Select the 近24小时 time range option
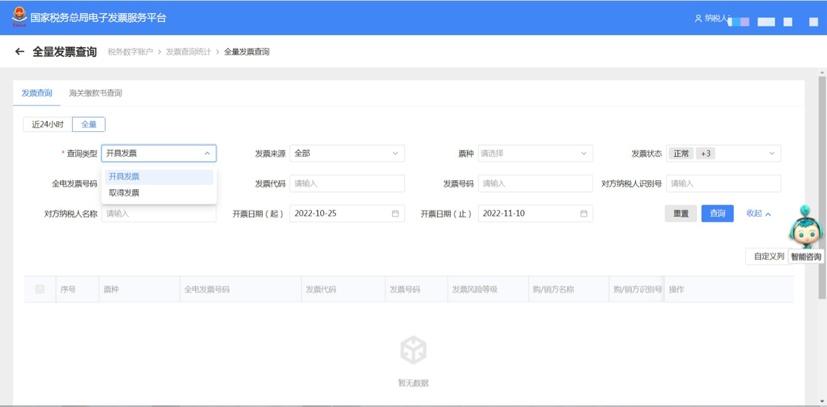827x407 pixels. coord(47,124)
